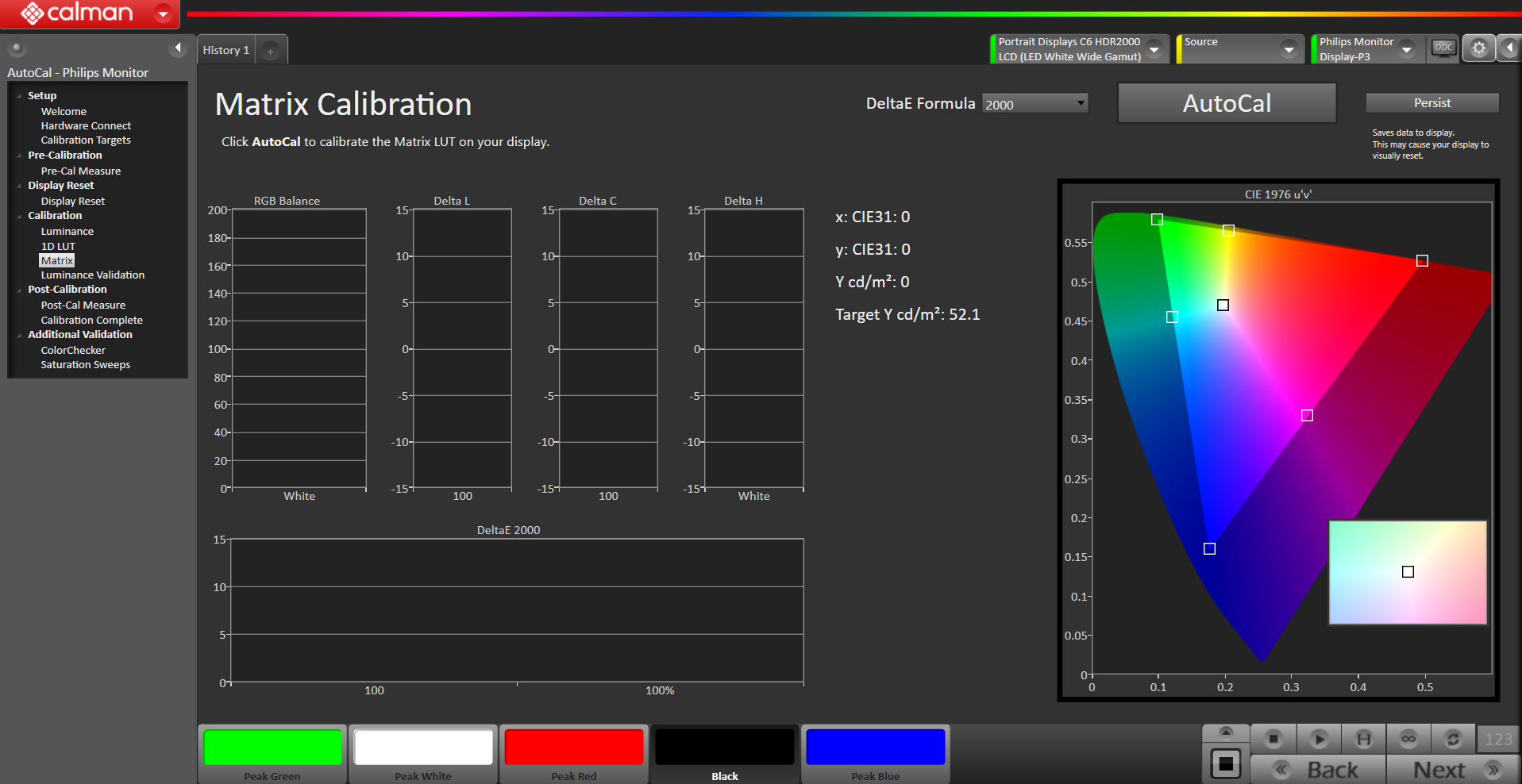This screenshot has height=784, width=1522.
Task: Go to the Luminance page
Action: click(67, 232)
